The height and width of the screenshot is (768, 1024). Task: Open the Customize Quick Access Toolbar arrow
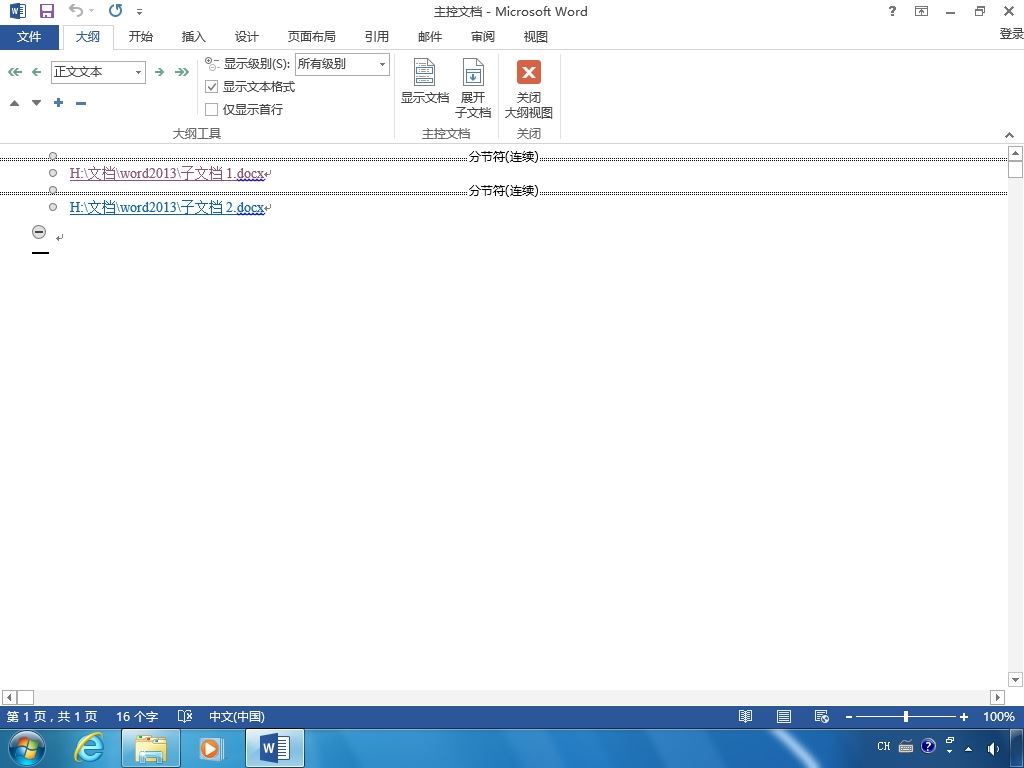point(140,12)
